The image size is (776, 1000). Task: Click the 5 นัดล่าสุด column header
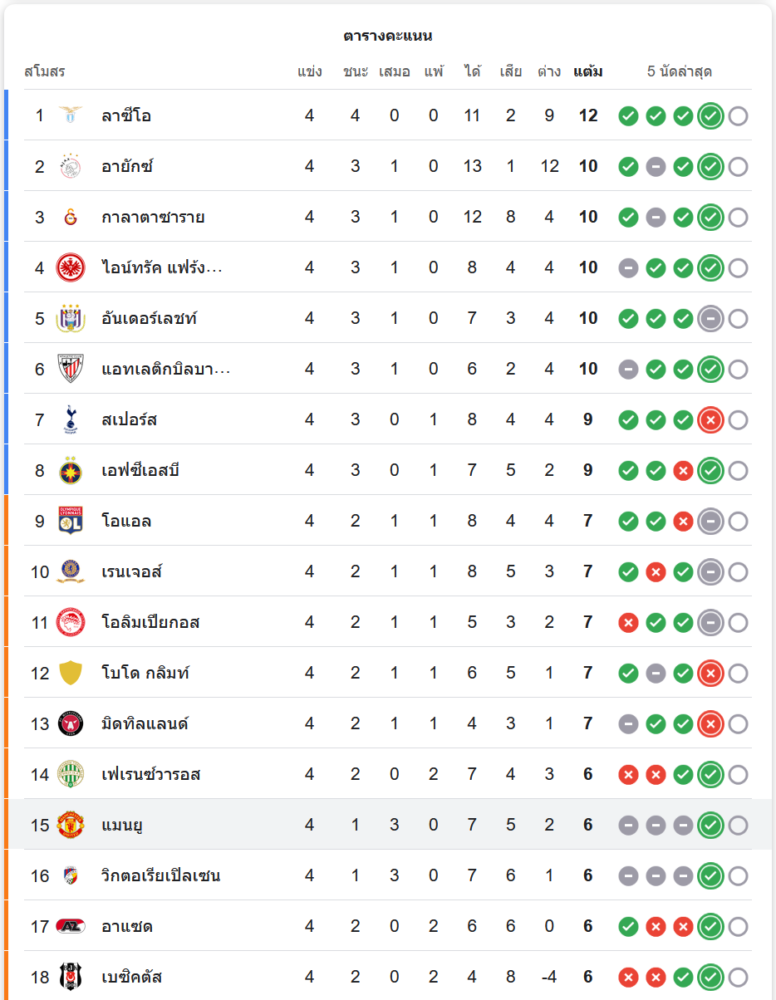pos(680,71)
